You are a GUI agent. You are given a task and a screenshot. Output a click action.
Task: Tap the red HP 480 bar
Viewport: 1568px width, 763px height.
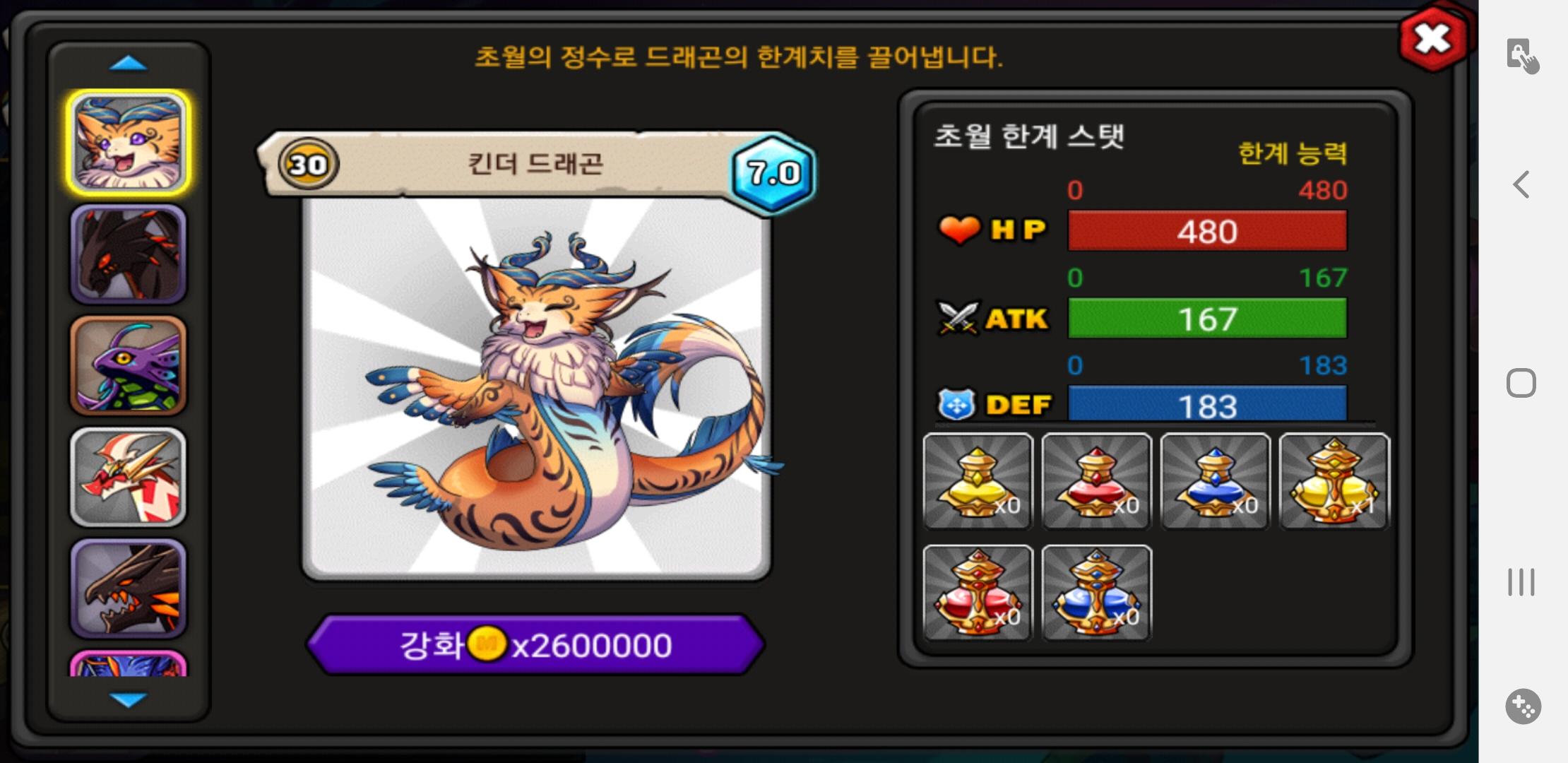click(x=1207, y=231)
